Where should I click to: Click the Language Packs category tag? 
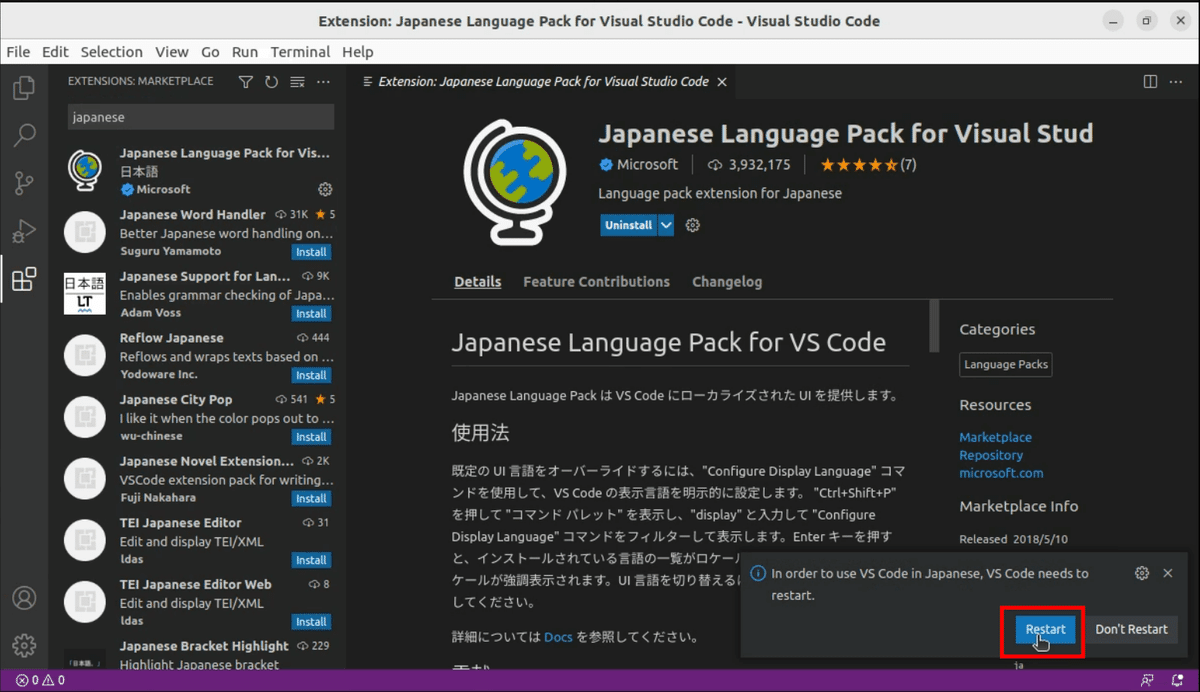pyautogui.click(x=1006, y=365)
